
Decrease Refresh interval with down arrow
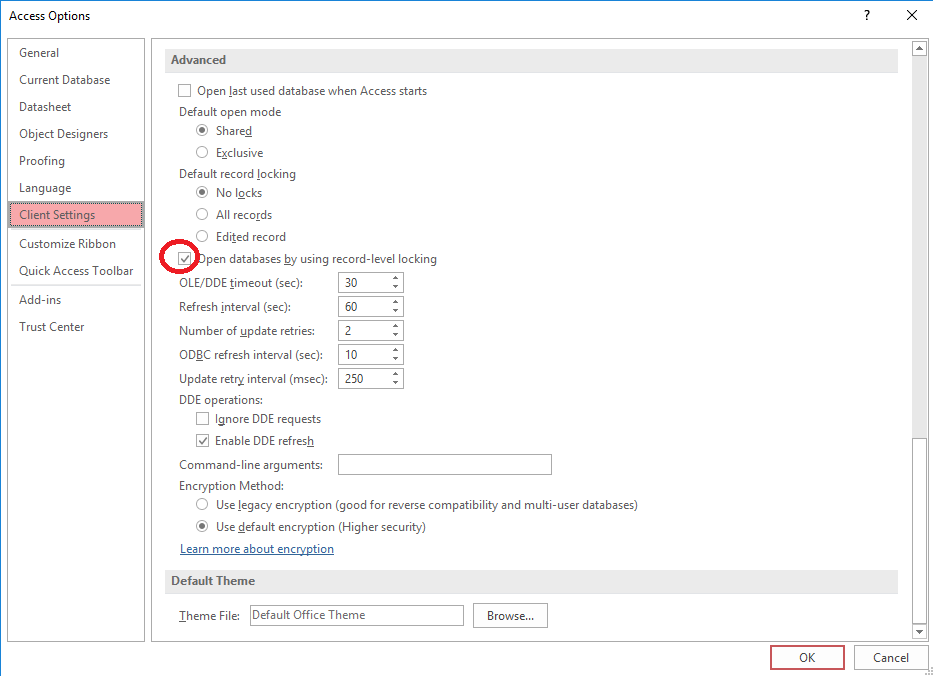point(395,311)
